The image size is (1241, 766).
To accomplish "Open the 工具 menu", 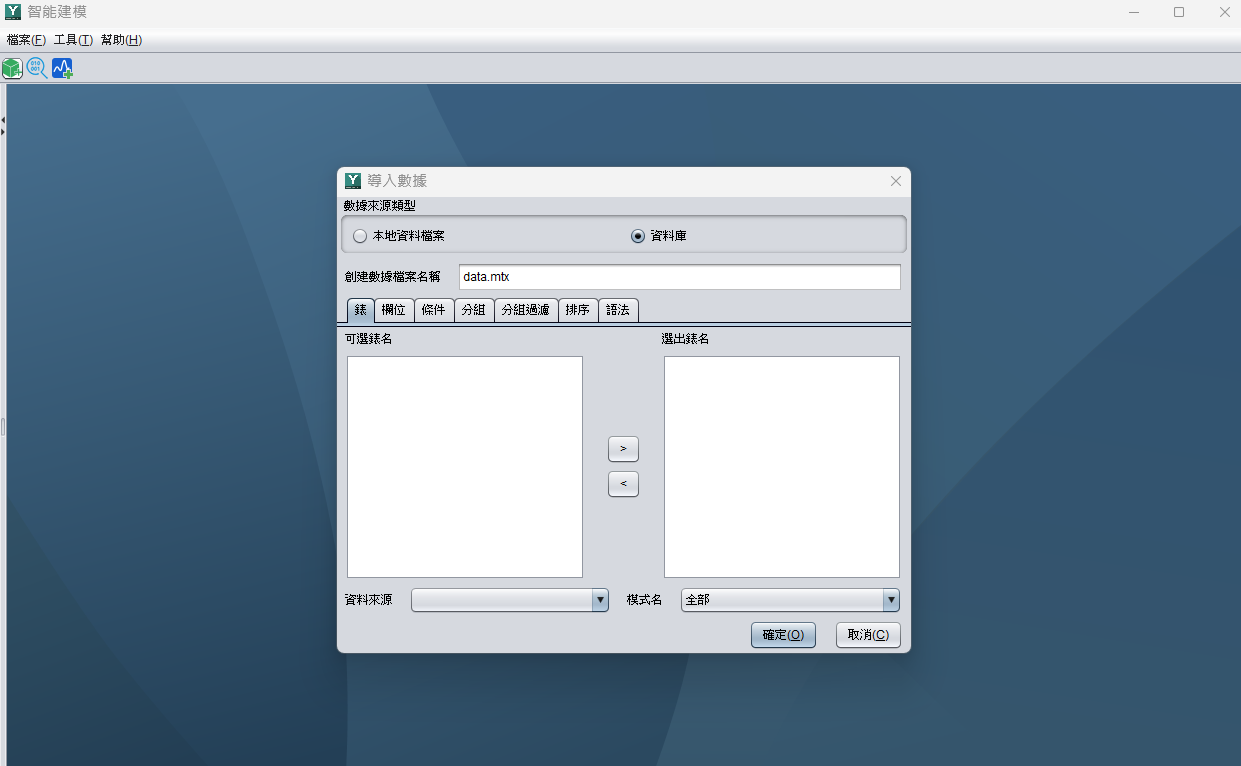I will pyautogui.click(x=72, y=40).
